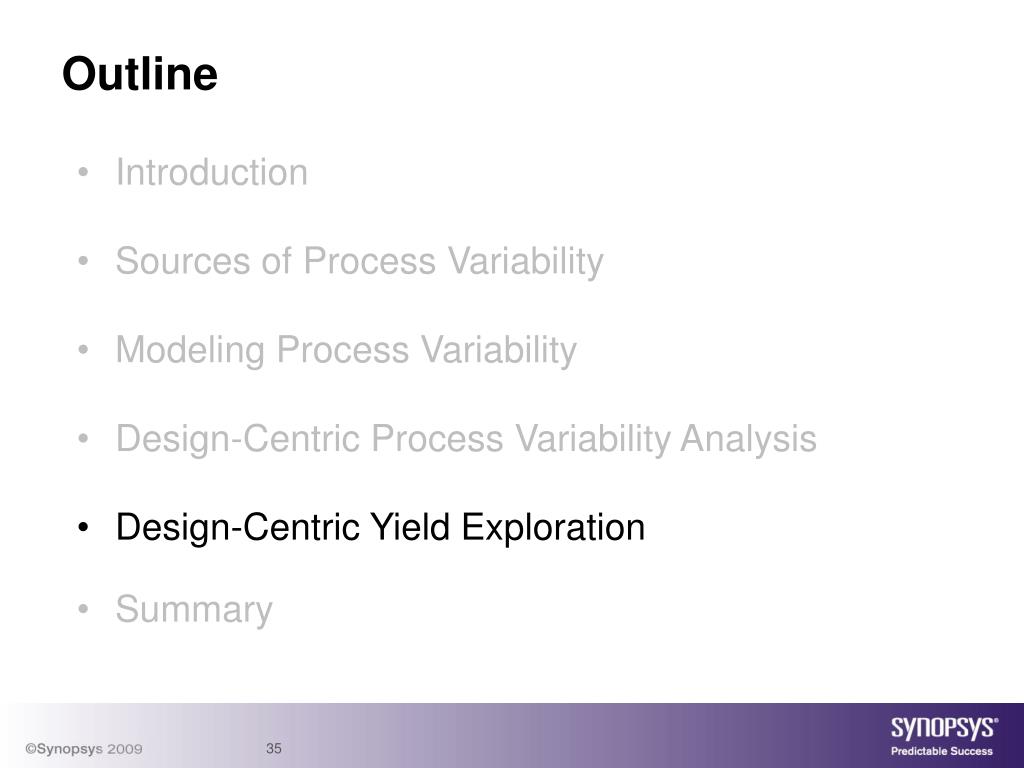Choose the Modeling Process Variability entry
Viewport: 1024px width, 768px height.
(x=346, y=350)
